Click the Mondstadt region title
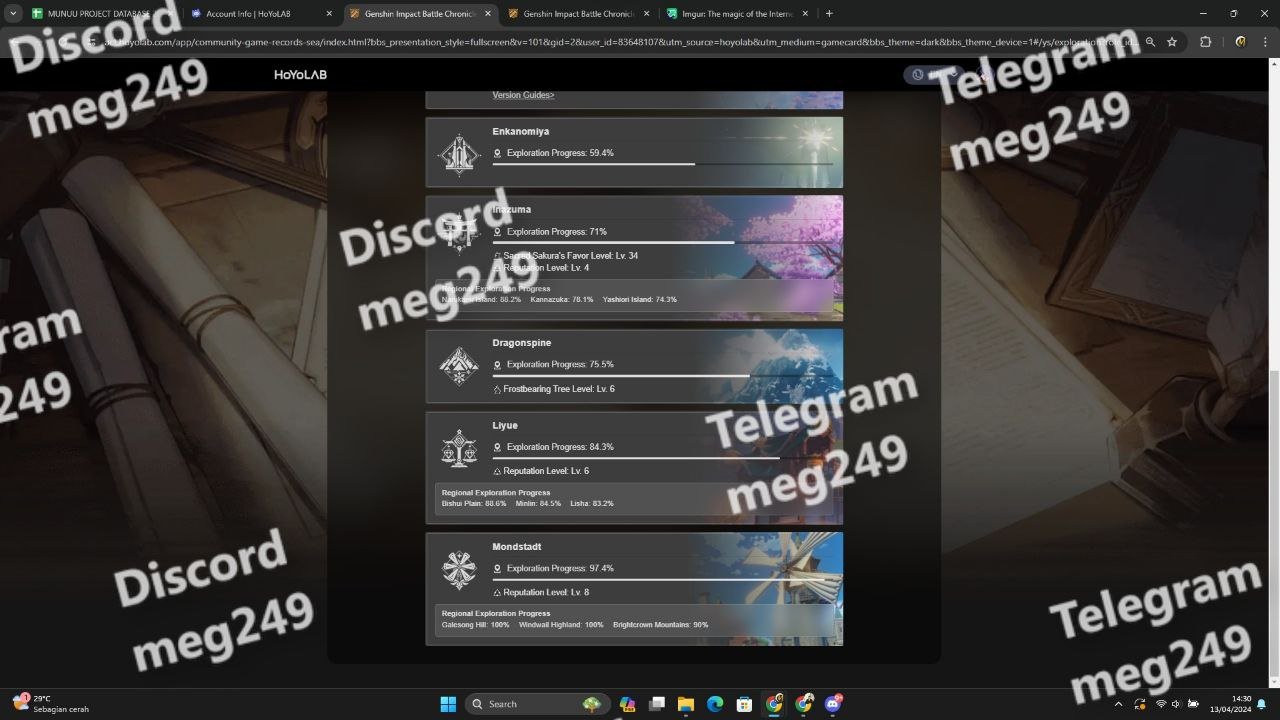Screen dimensions: 1280x720 [517, 547]
